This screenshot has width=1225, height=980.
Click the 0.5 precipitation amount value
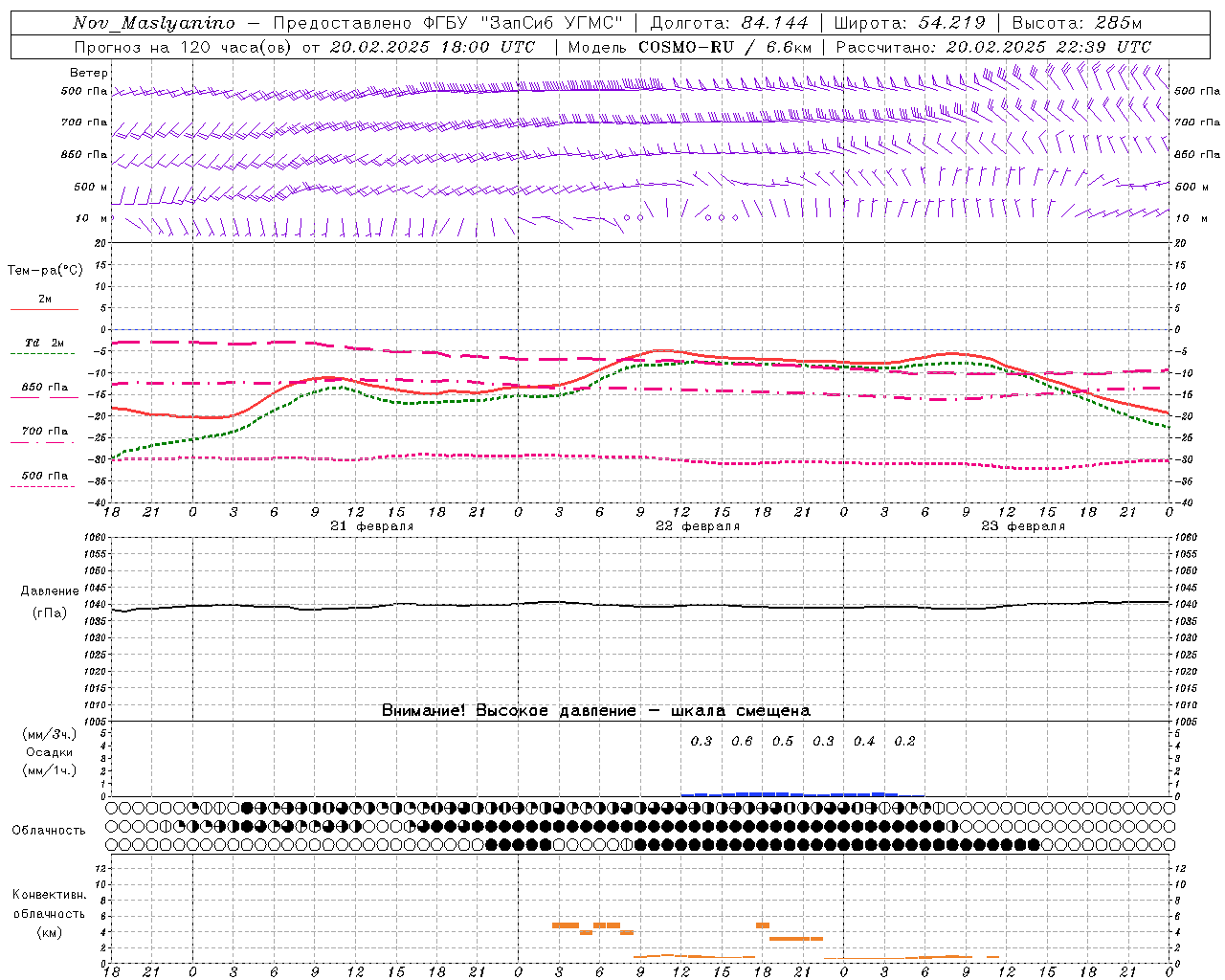tap(783, 741)
